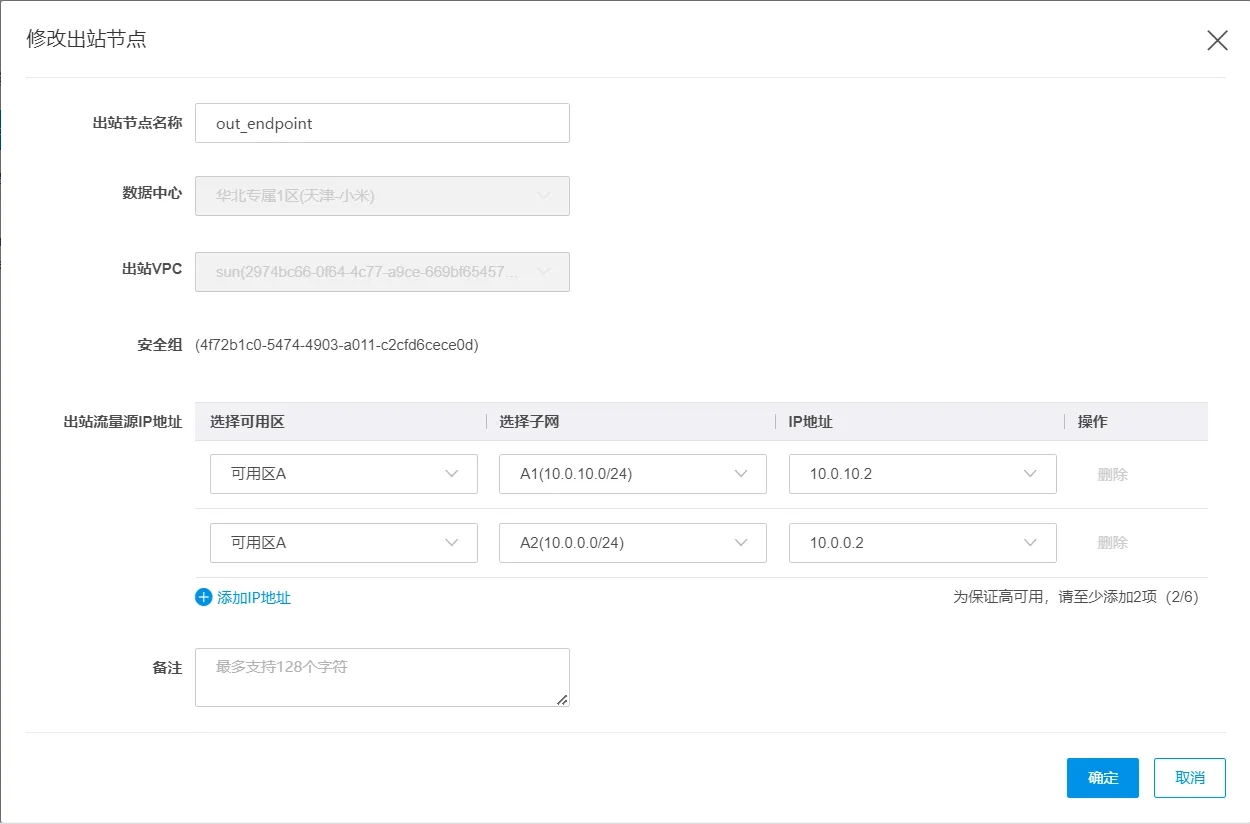Focus the 出站节点名称 input field

coord(382,123)
